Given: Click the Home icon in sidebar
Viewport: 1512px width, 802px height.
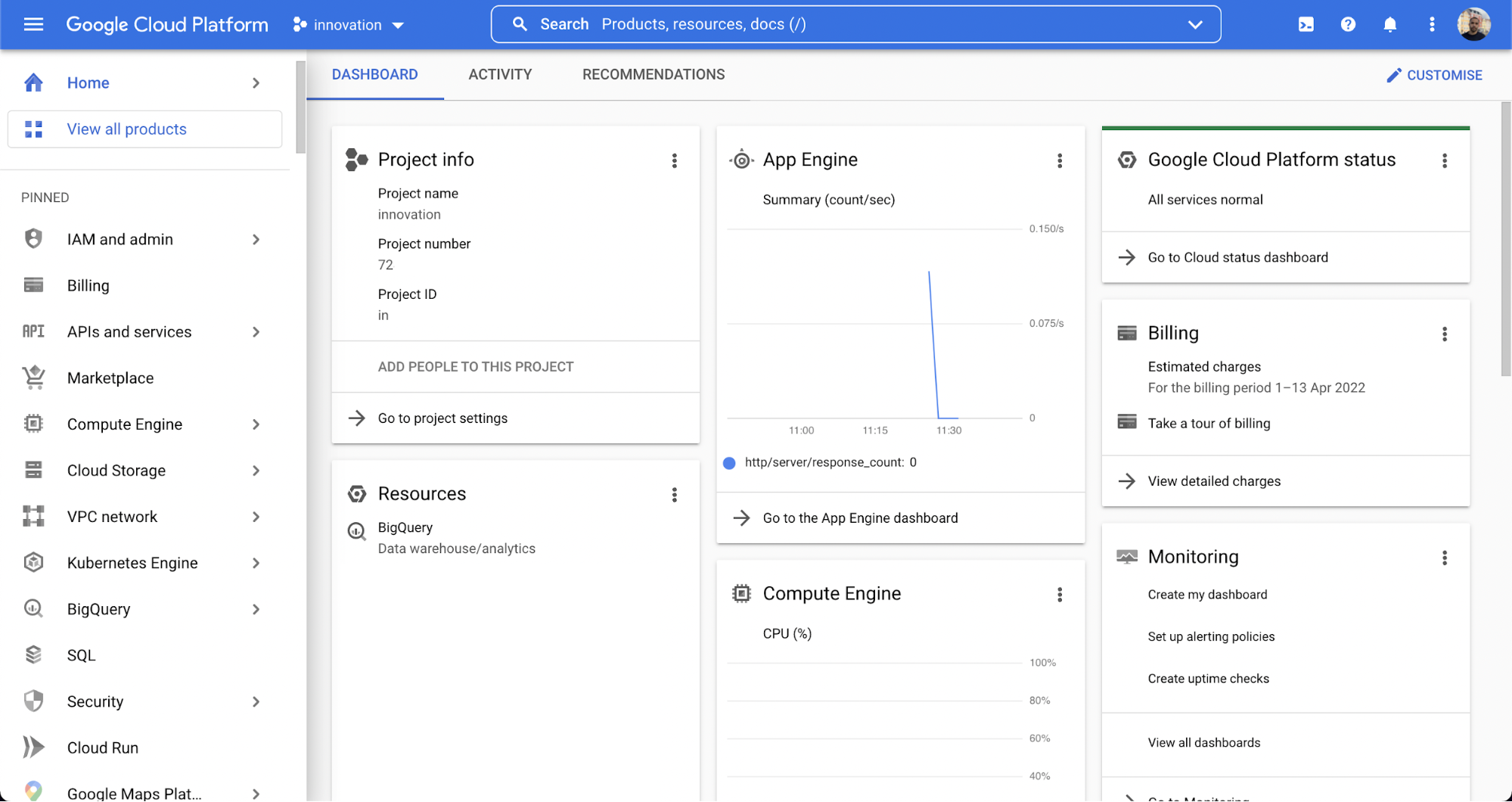Looking at the screenshot, I should click(x=33, y=82).
